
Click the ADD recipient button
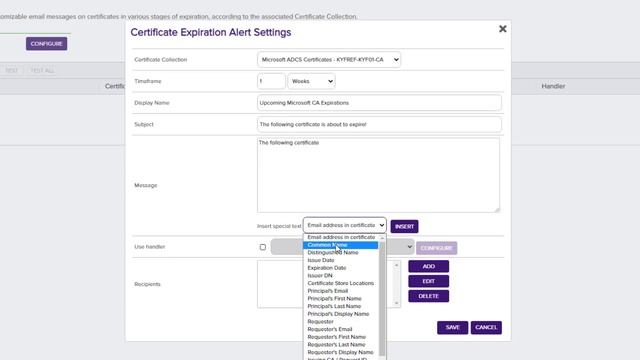point(428,267)
